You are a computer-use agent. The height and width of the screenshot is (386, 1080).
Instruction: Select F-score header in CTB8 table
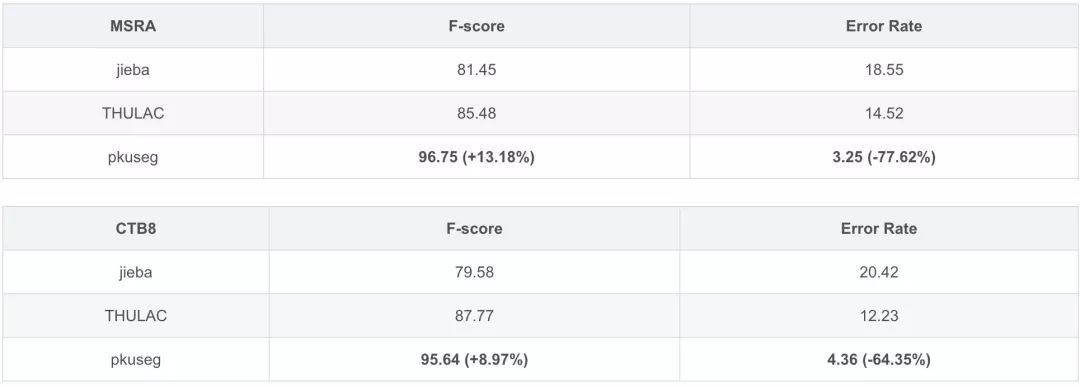(475, 228)
